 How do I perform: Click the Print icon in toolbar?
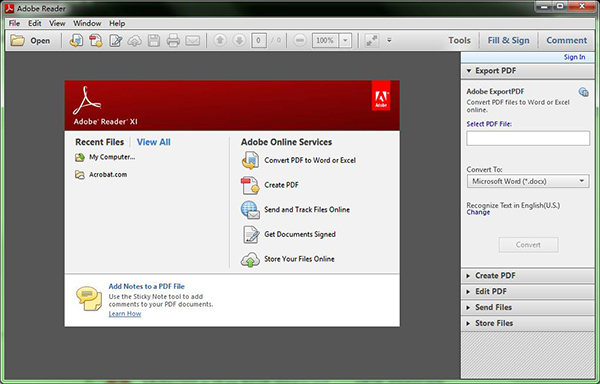pos(173,41)
